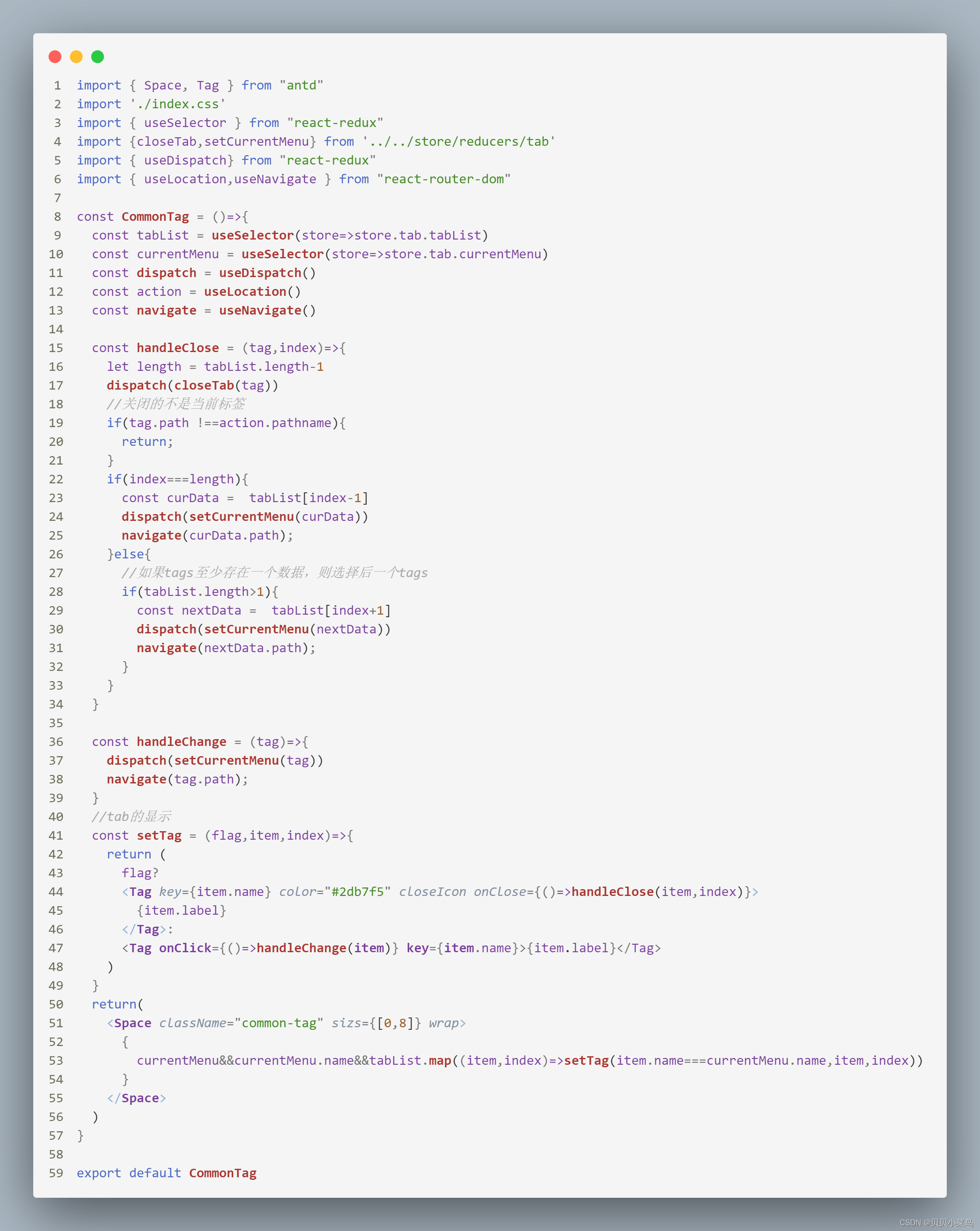Click dispatch(setCurrentMenu(nextData)) on line 30
The image size is (980, 1231).
[264, 629]
